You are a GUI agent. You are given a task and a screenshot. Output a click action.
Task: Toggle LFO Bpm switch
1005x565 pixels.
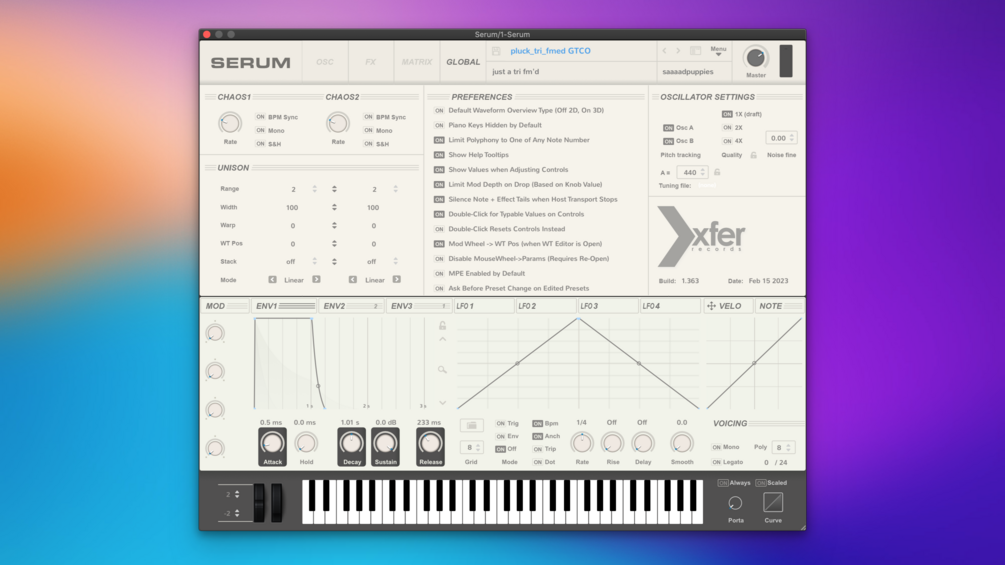coord(537,423)
